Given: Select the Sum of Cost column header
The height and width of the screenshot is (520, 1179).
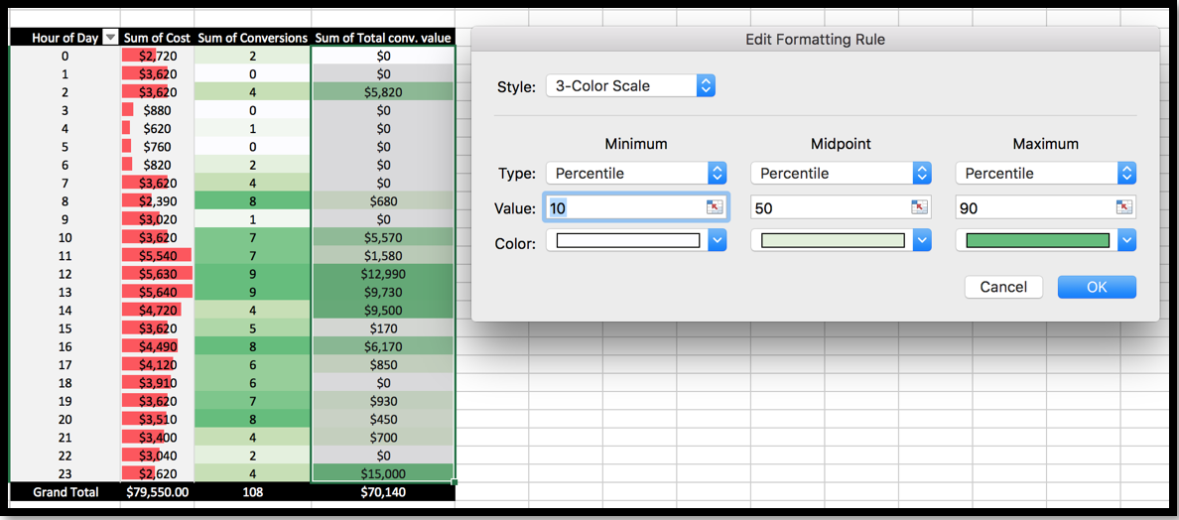Looking at the screenshot, I should (x=157, y=38).
